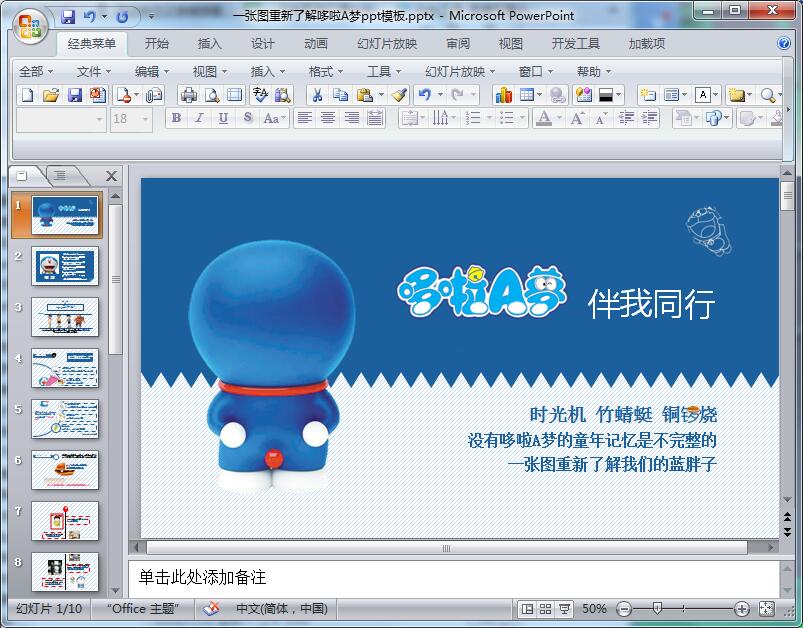Center text alignment icon

coord(328,118)
